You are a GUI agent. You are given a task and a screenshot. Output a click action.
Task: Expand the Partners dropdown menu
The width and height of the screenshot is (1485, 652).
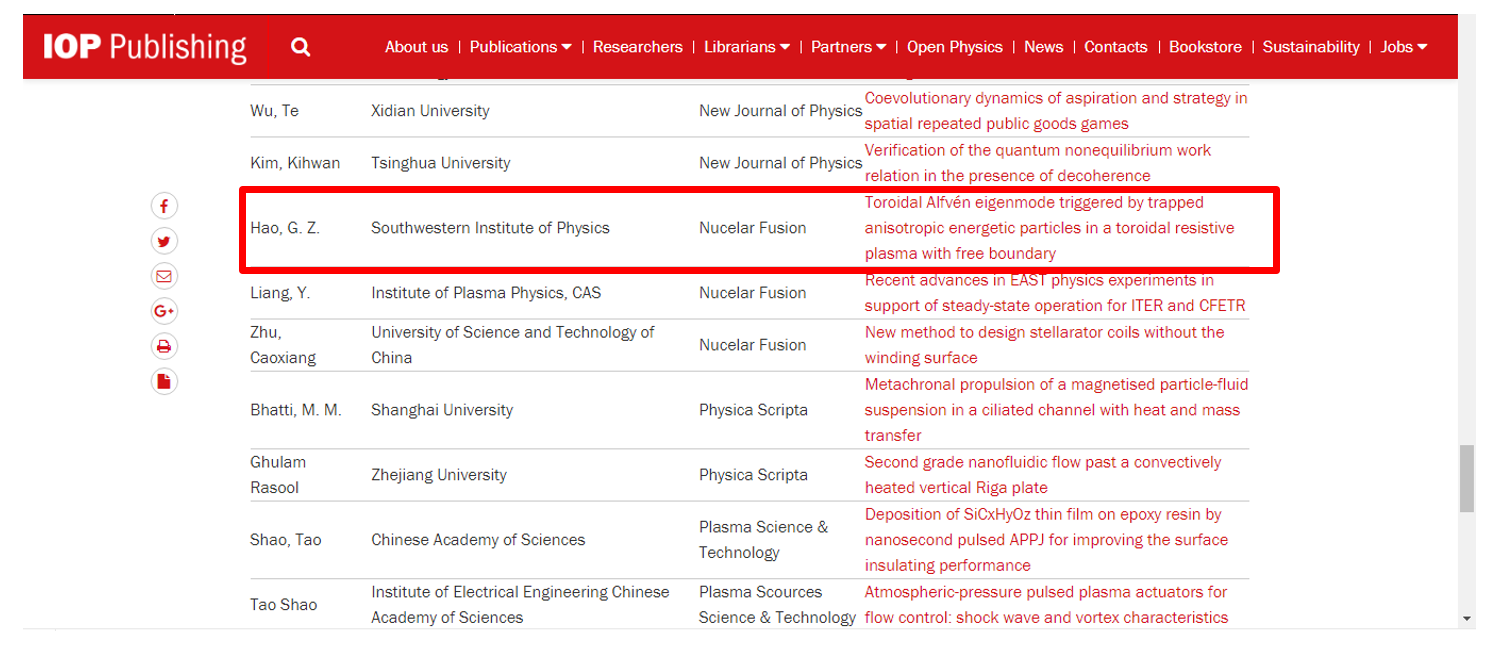click(848, 47)
